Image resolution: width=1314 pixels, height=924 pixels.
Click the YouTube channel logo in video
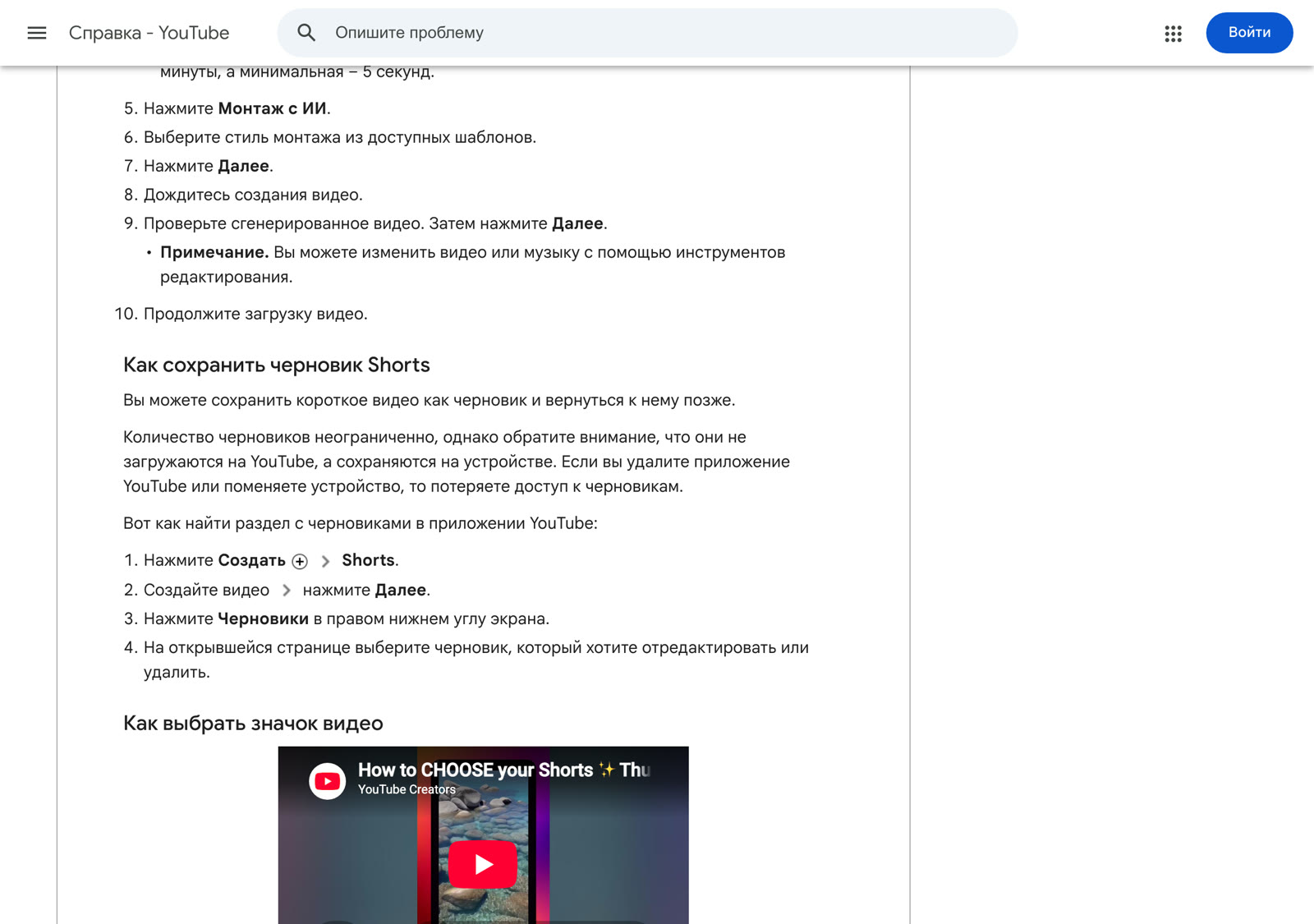point(327,781)
